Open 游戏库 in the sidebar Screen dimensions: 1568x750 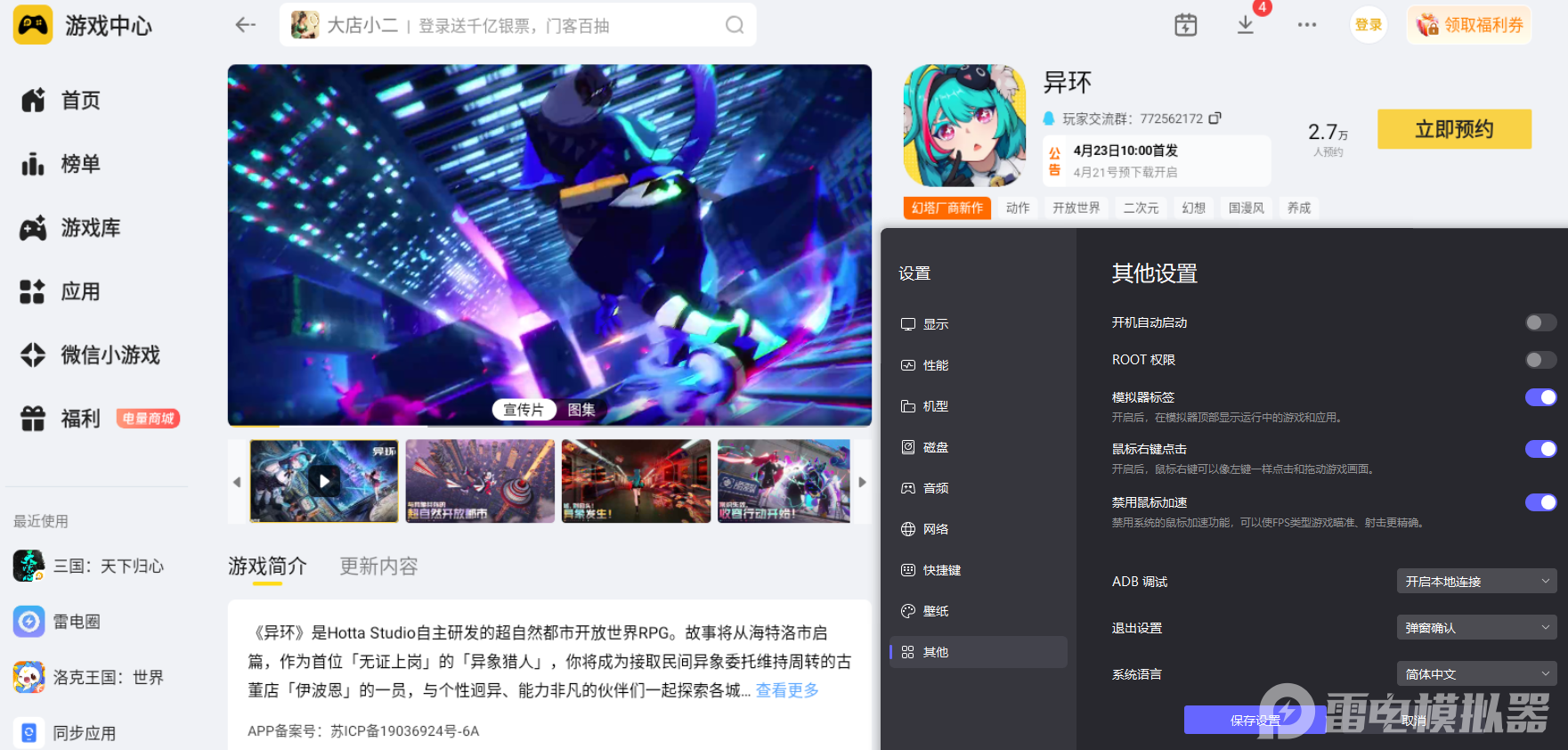point(70,228)
